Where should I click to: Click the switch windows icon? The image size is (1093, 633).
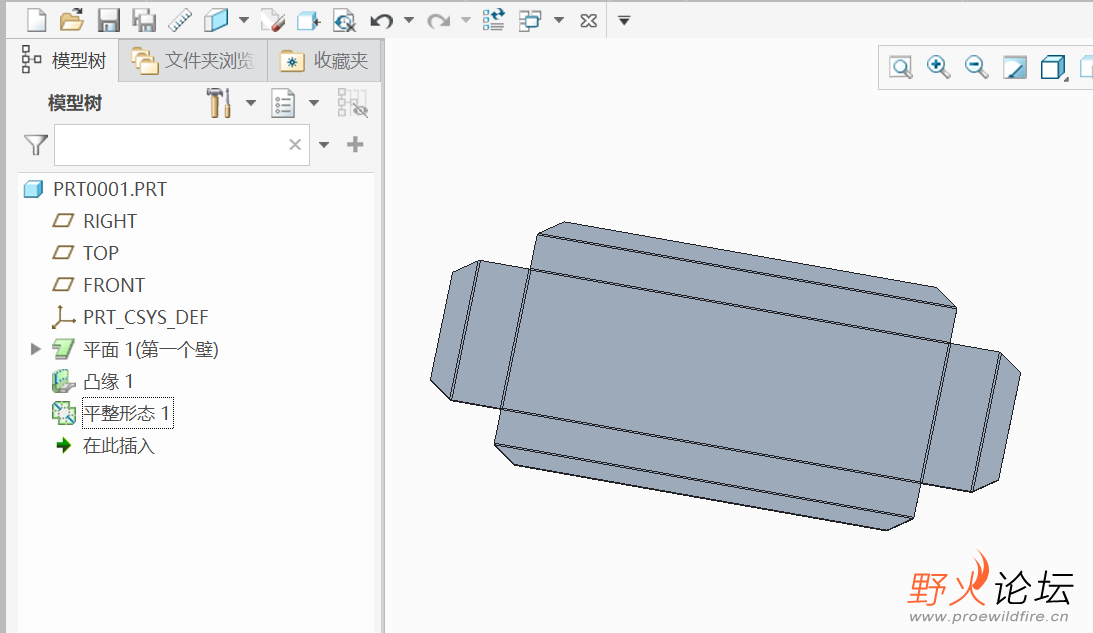click(x=530, y=20)
